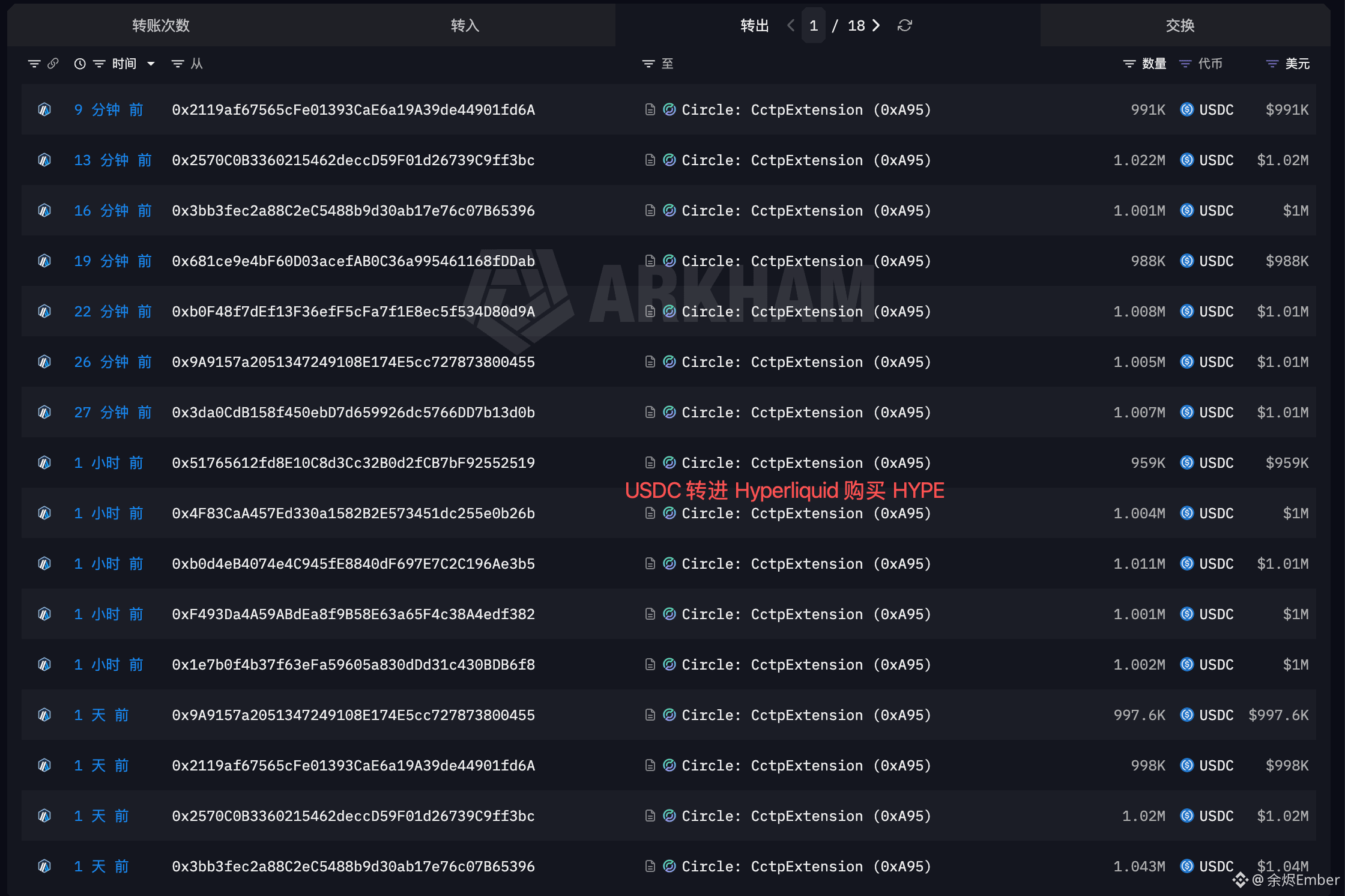1345x896 pixels.
Task: Open Circle: CctpExtension in the 16 分钟 前 row
Action: pos(806,210)
